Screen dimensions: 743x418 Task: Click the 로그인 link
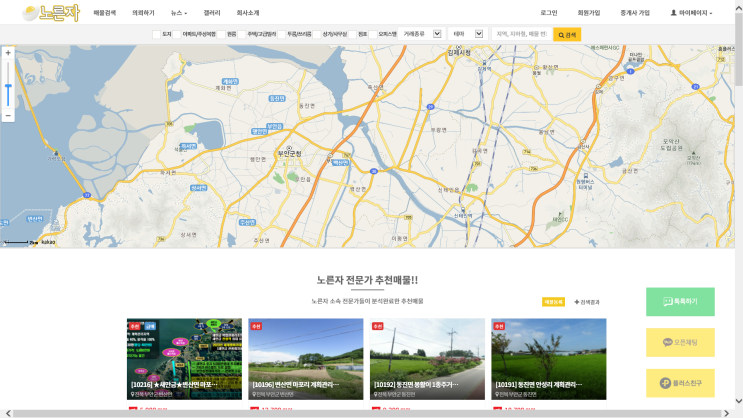click(549, 13)
